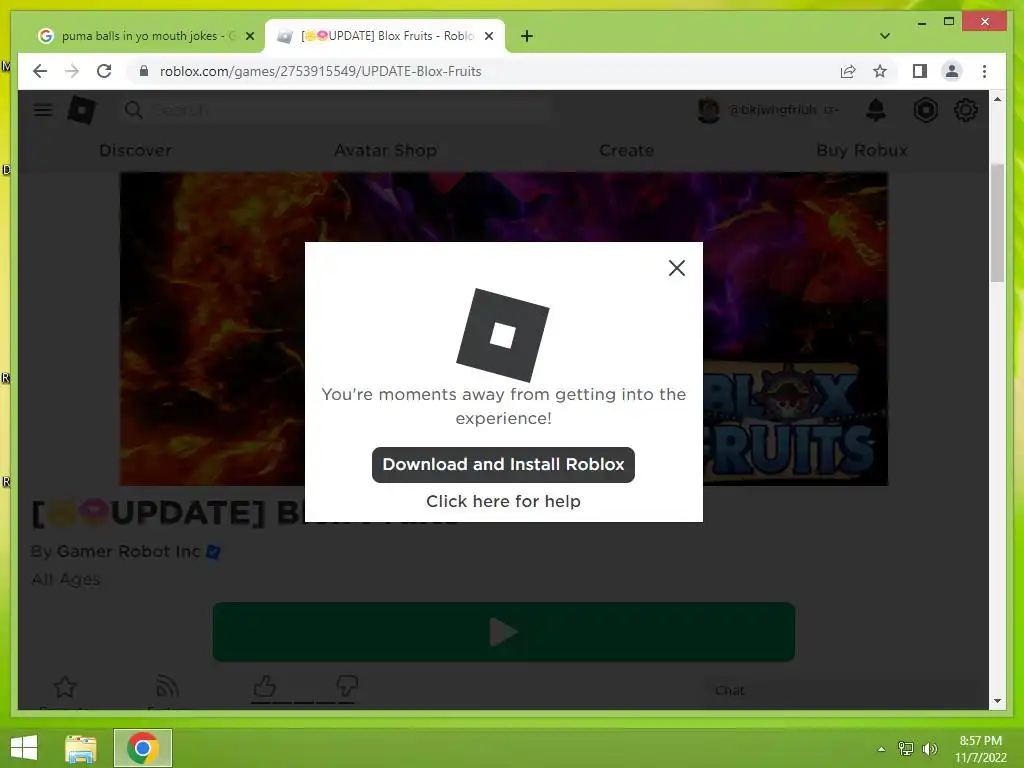Click the Roblox logo in dialog
This screenshot has width=1024, height=768.
(502, 334)
